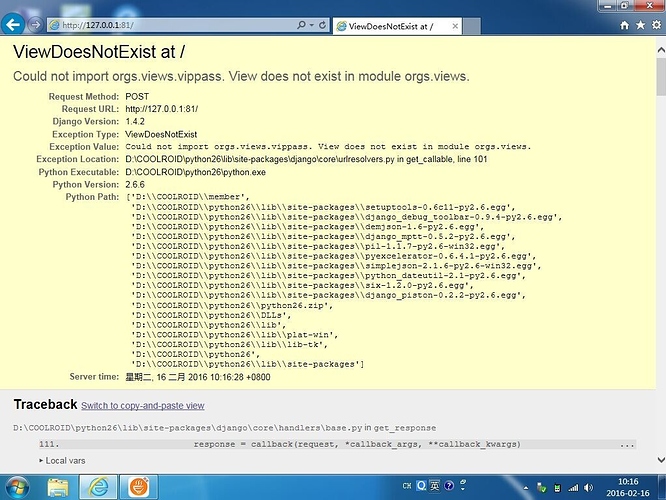
Task: Click django_debug_toolbar egg path line
Action: click(347, 217)
